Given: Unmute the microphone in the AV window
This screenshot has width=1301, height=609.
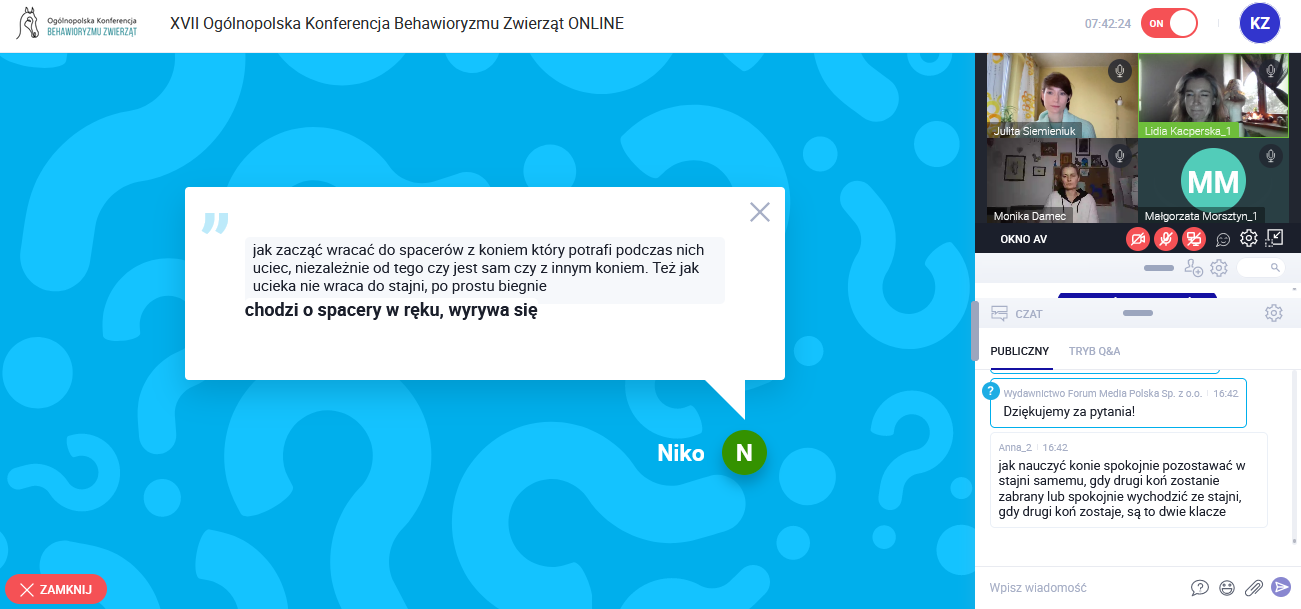Looking at the screenshot, I should tap(1166, 239).
